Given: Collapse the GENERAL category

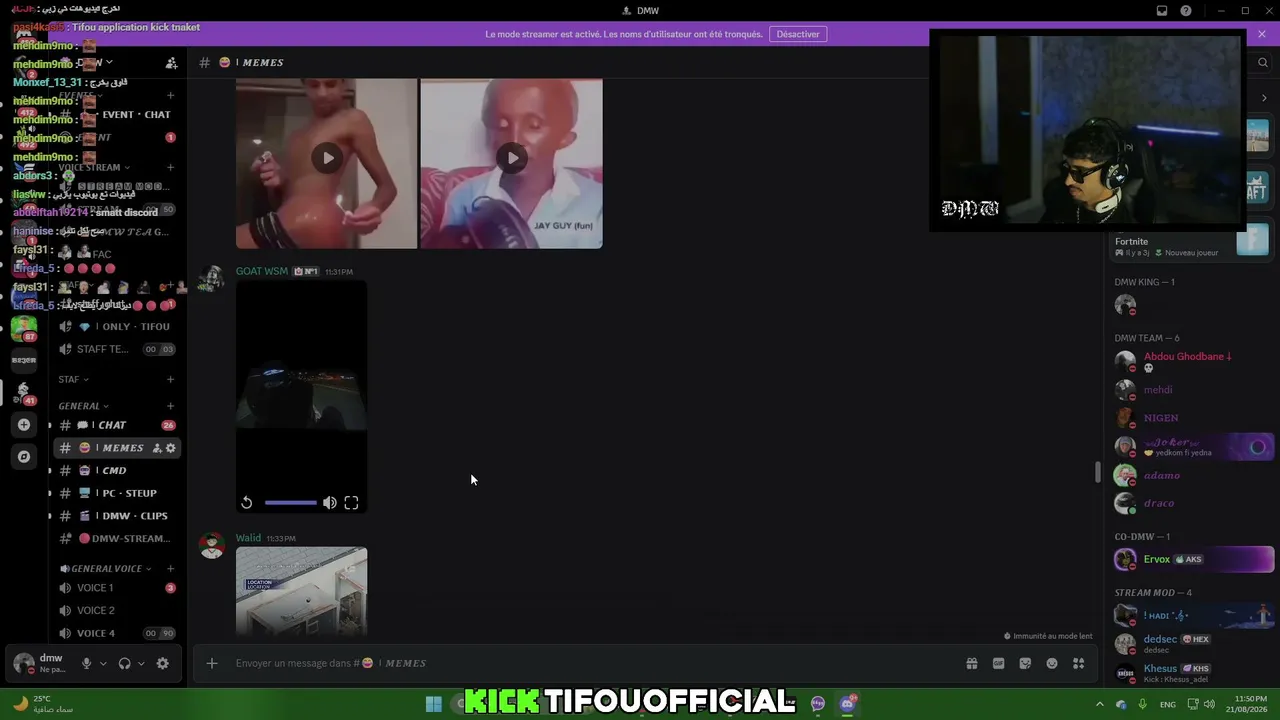Looking at the screenshot, I should 83,406.
